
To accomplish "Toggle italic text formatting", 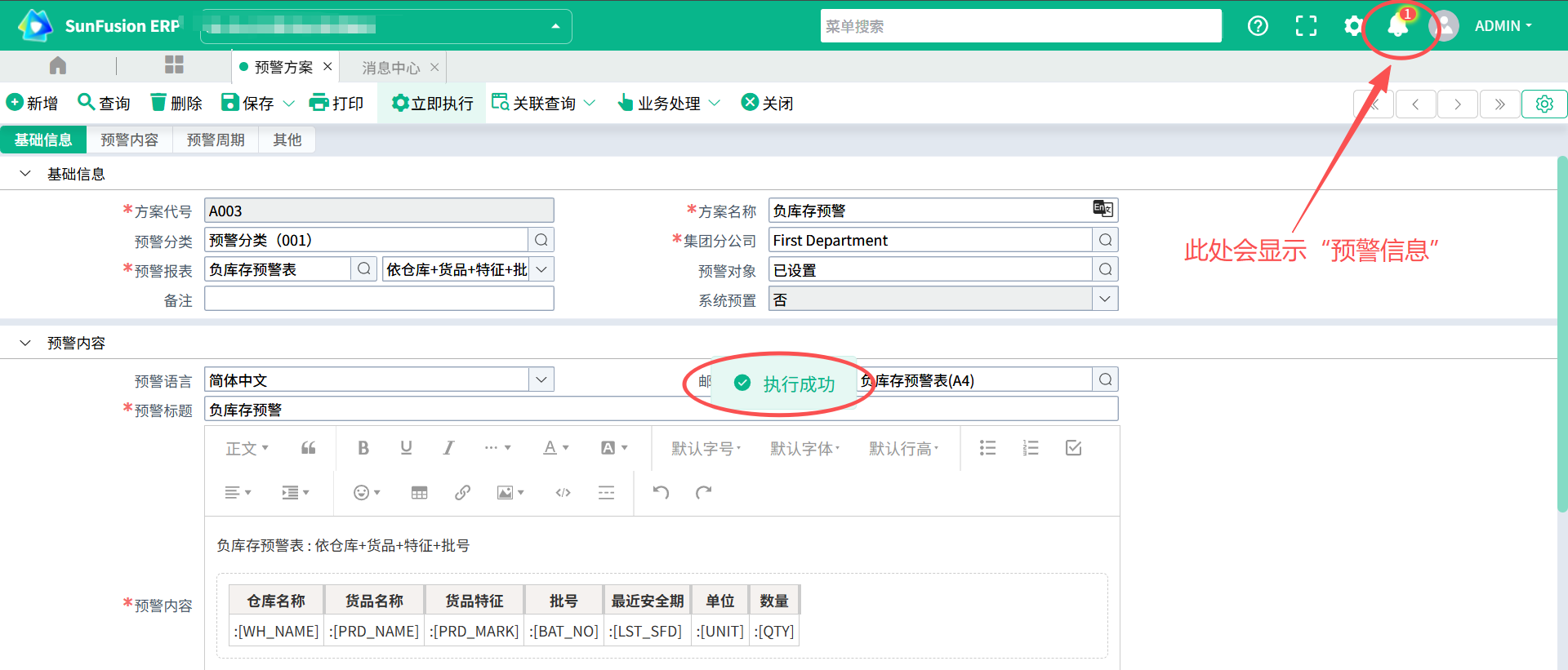I will [448, 448].
